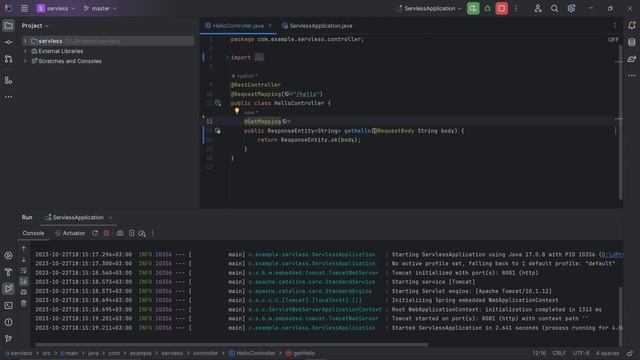Open more run actions menu
The width and height of the screenshot is (640, 360).
[516, 9]
